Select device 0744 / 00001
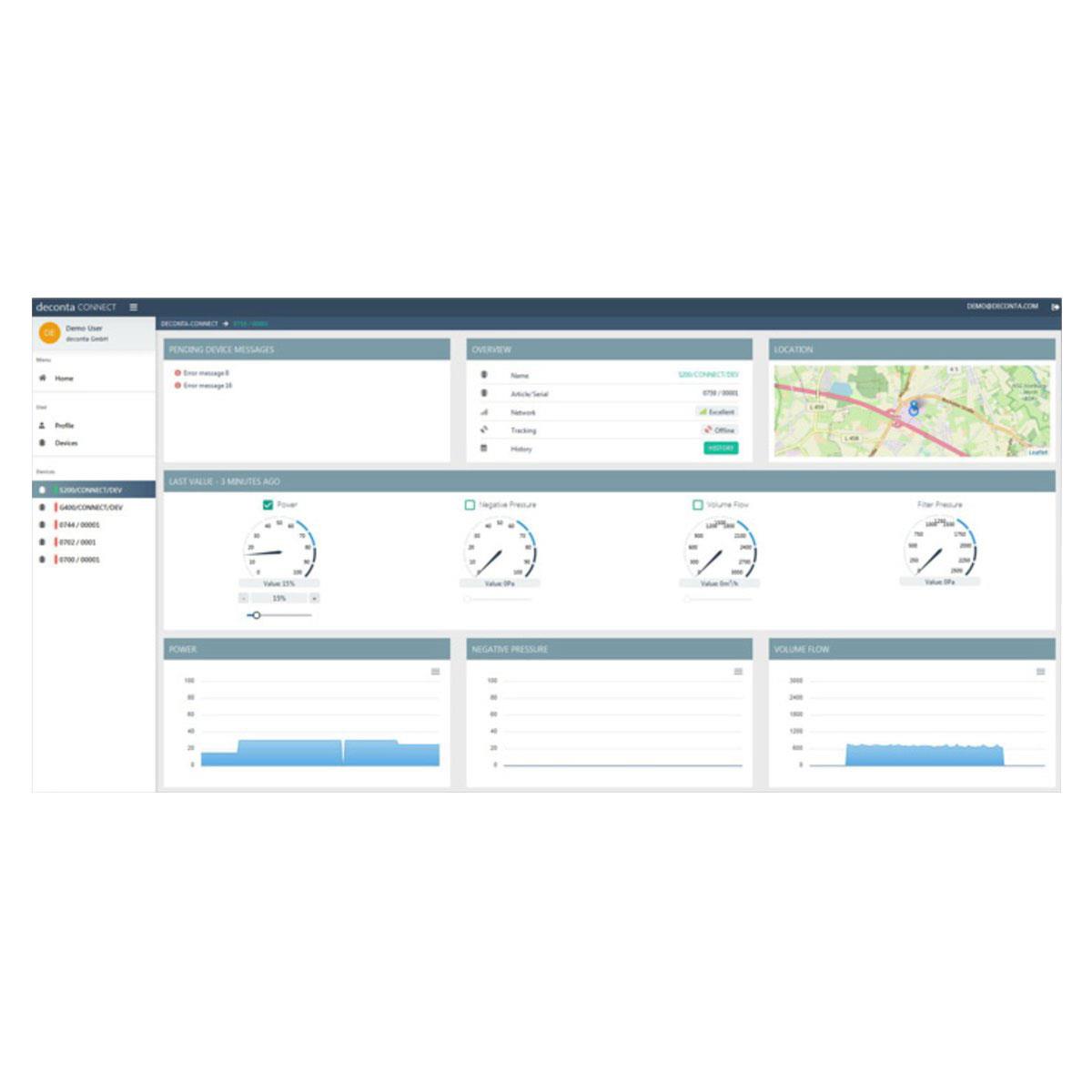Image resolution: width=1092 pixels, height=1092 pixels. pyautogui.click(x=94, y=524)
